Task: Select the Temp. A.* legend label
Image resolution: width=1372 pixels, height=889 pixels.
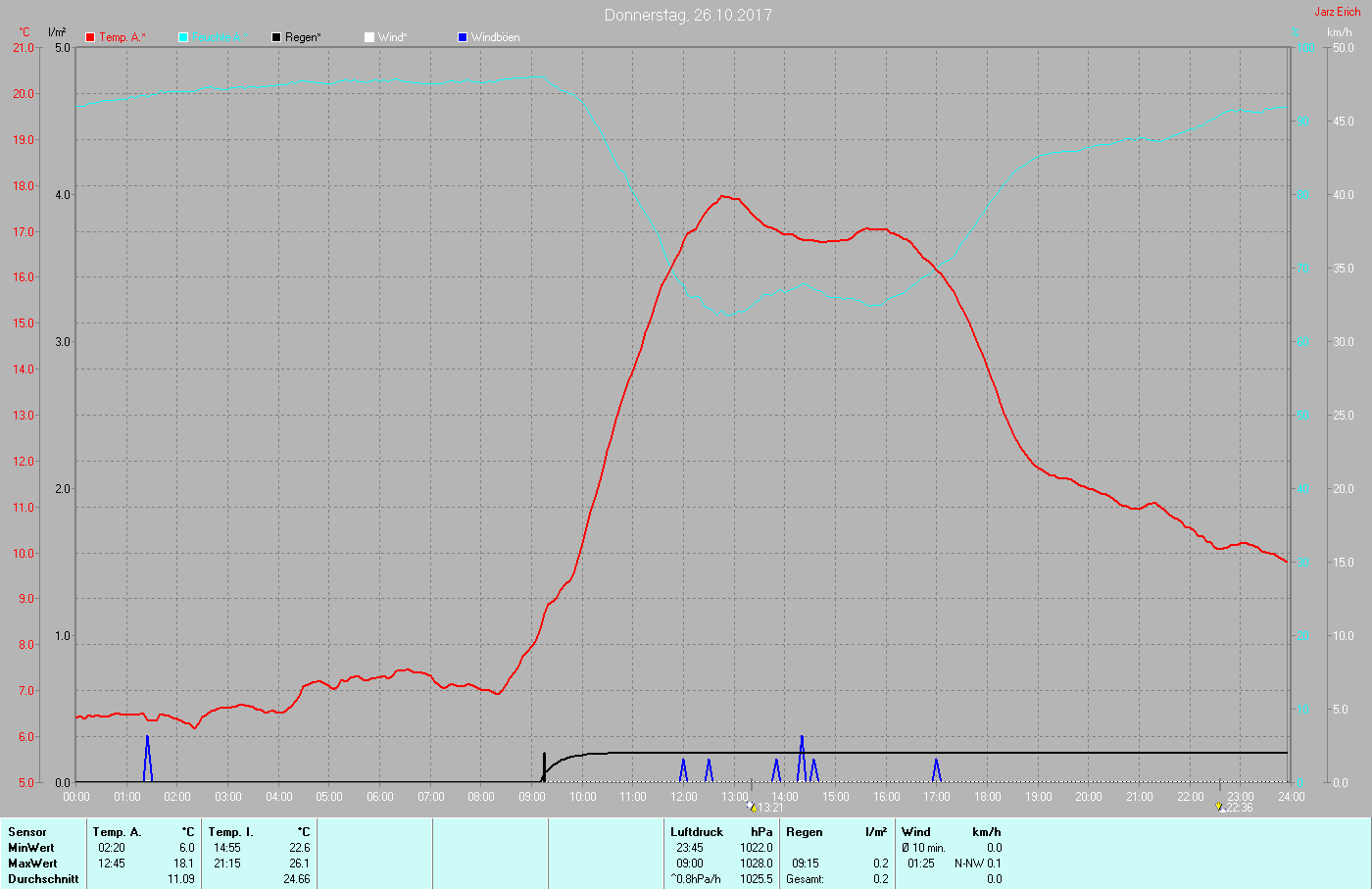Action: 122,37
